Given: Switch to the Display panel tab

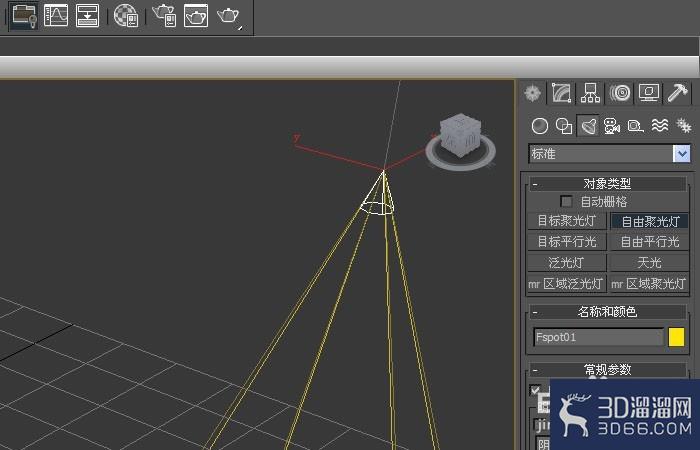Looking at the screenshot, I should [x=649, y=93].
